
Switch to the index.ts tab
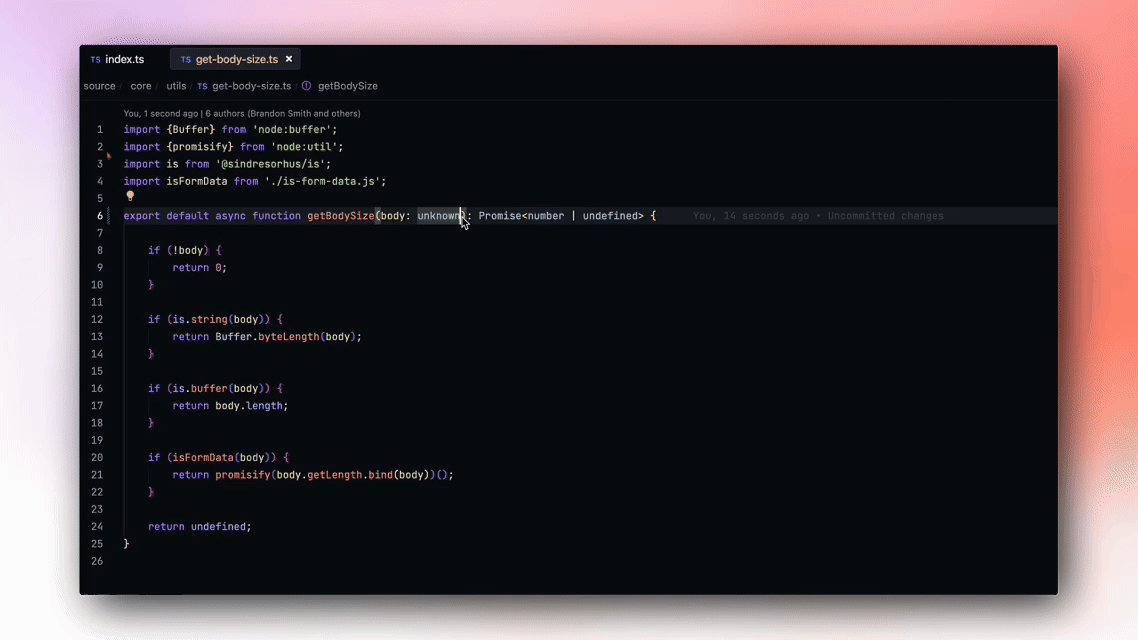(x=124, y=60)
